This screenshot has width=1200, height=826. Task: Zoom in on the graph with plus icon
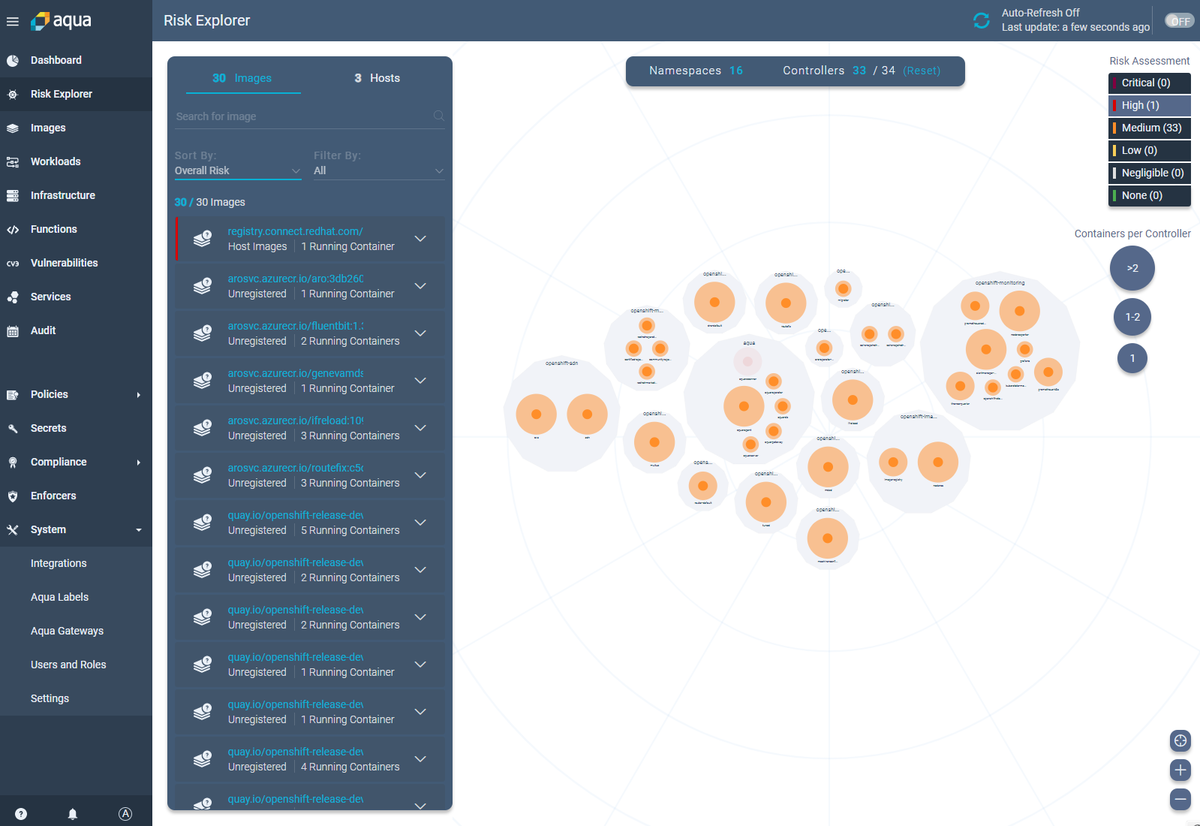pos(1180,770)
